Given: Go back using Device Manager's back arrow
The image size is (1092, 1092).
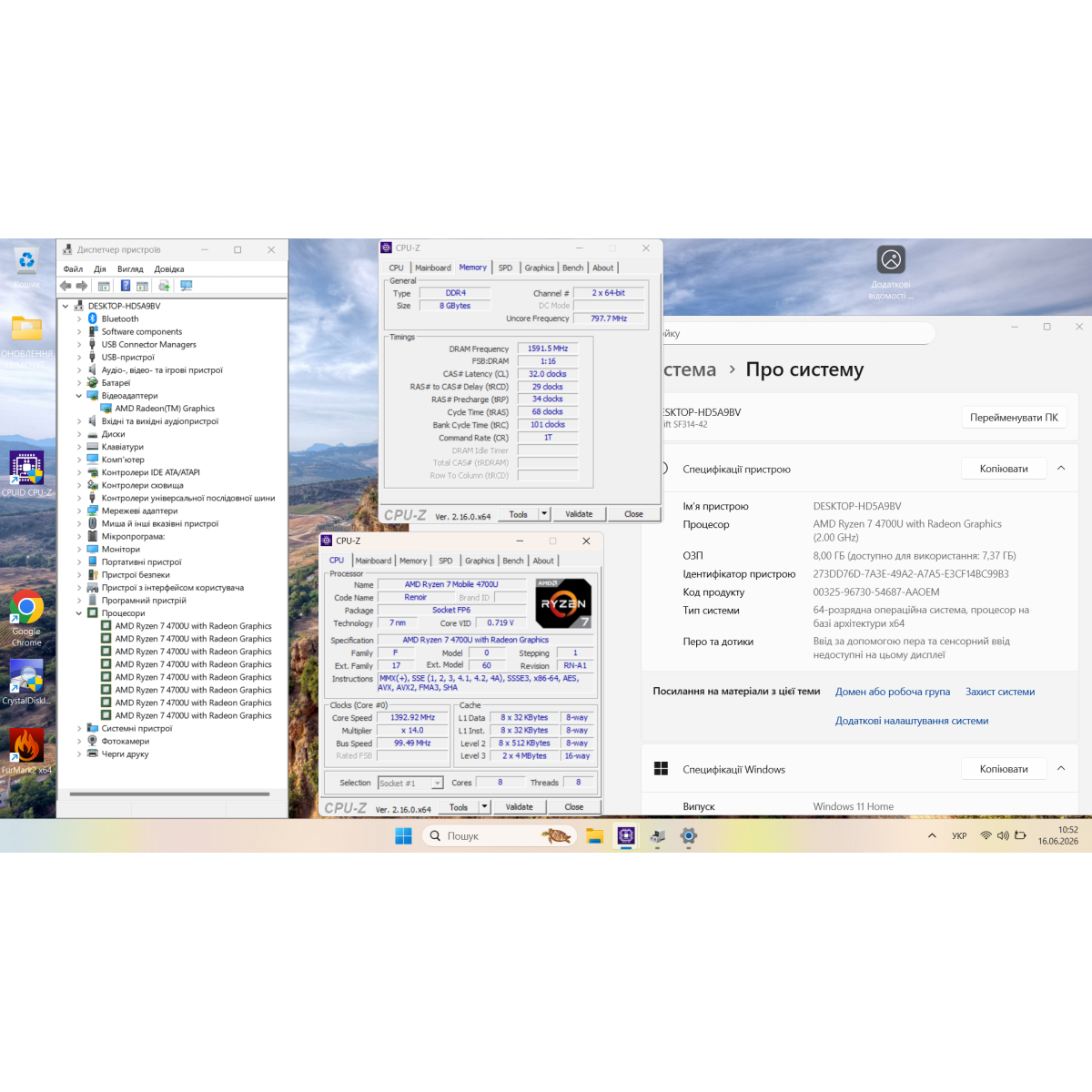Looking at the screenshot, I should 66,286.
